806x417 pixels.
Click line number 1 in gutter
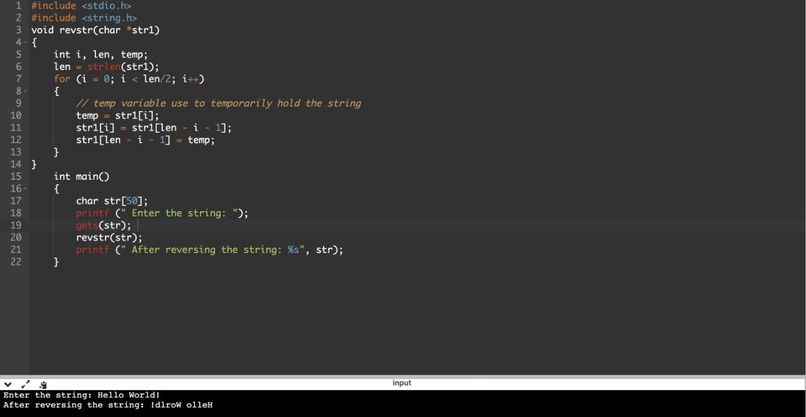19,6
